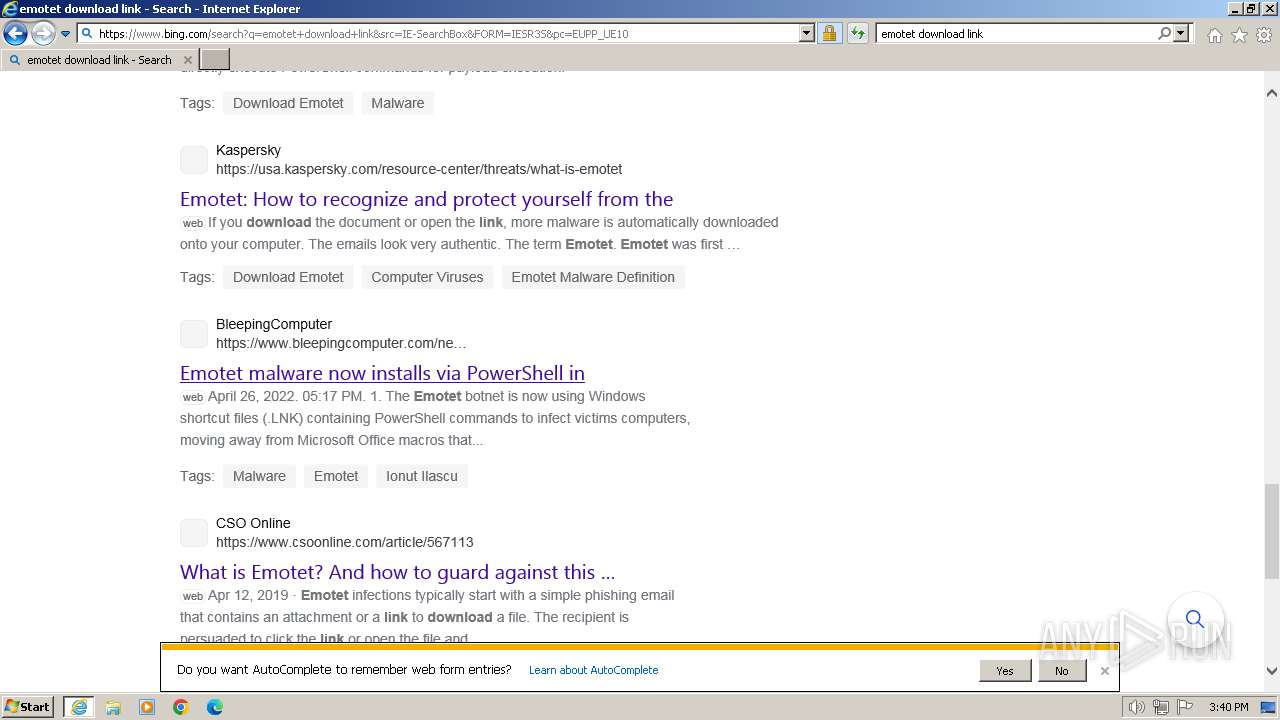
Task: Refresh the page with the refresh icon
Action: [858, 33]
